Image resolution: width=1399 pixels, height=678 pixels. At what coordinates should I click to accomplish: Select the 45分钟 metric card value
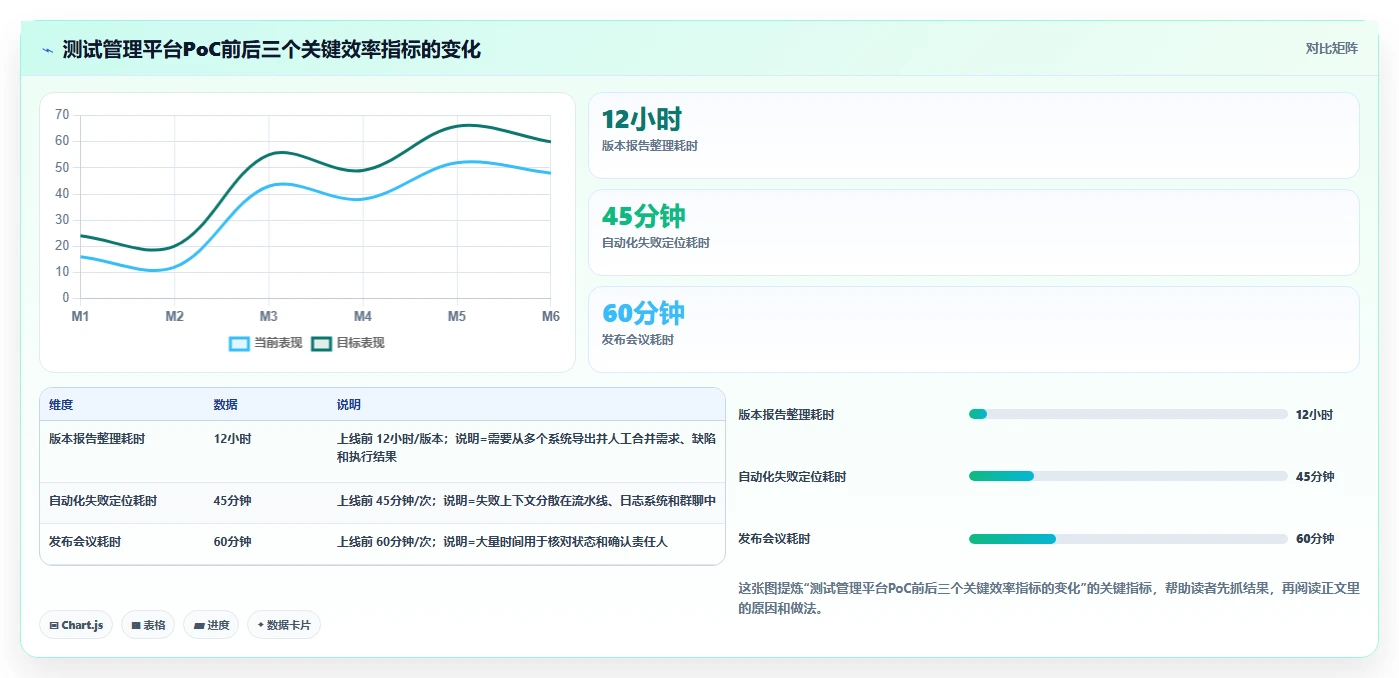[643, 217]
